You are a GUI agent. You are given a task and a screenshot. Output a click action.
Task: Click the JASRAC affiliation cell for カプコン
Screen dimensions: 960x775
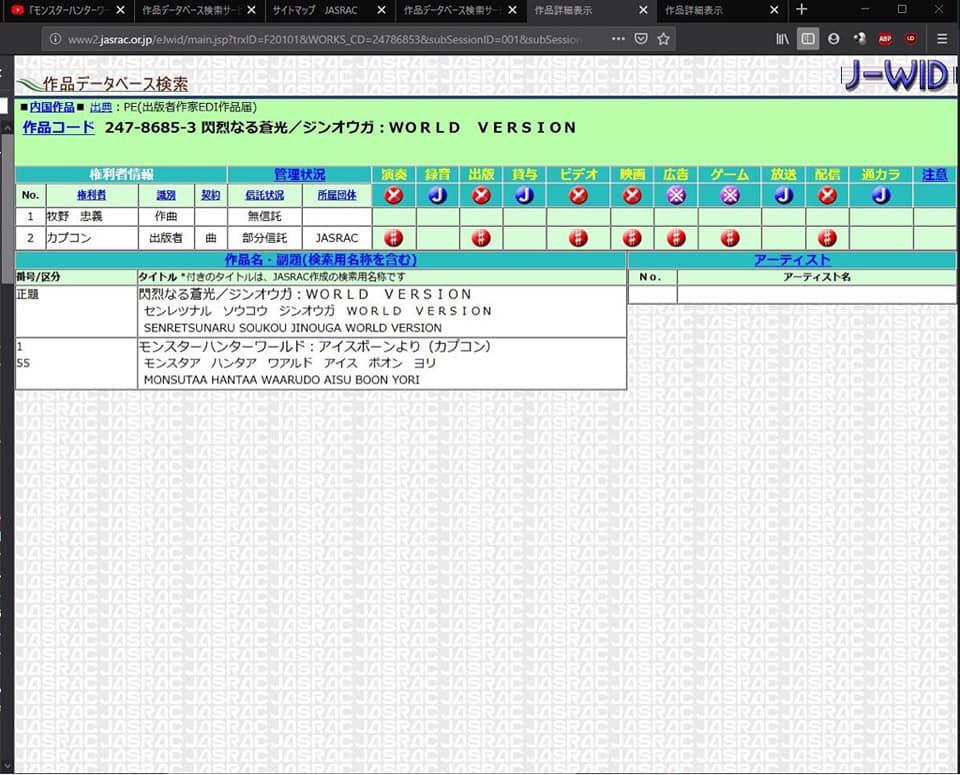point(337,238)
